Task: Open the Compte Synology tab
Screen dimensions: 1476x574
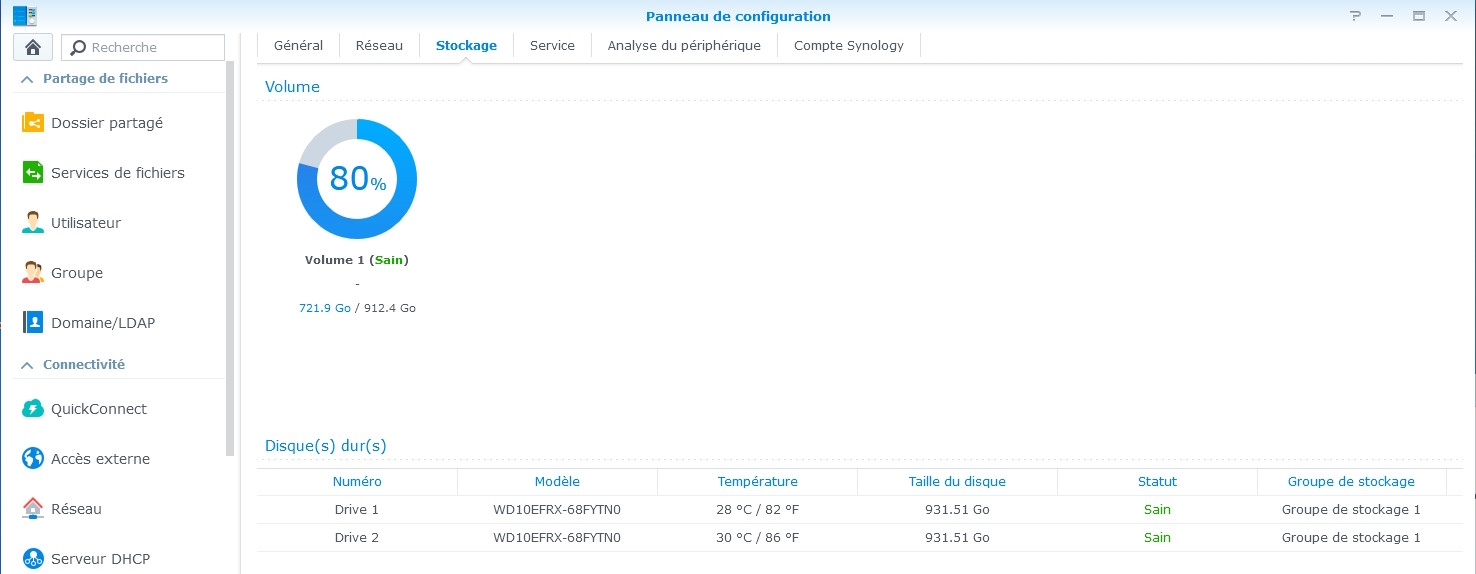Action: [x=848, y=45]
